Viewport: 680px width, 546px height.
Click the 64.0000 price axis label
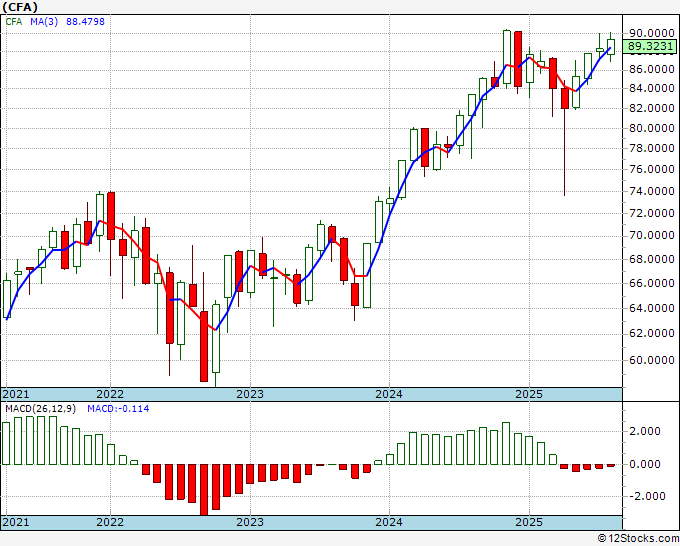click(651, 308)
